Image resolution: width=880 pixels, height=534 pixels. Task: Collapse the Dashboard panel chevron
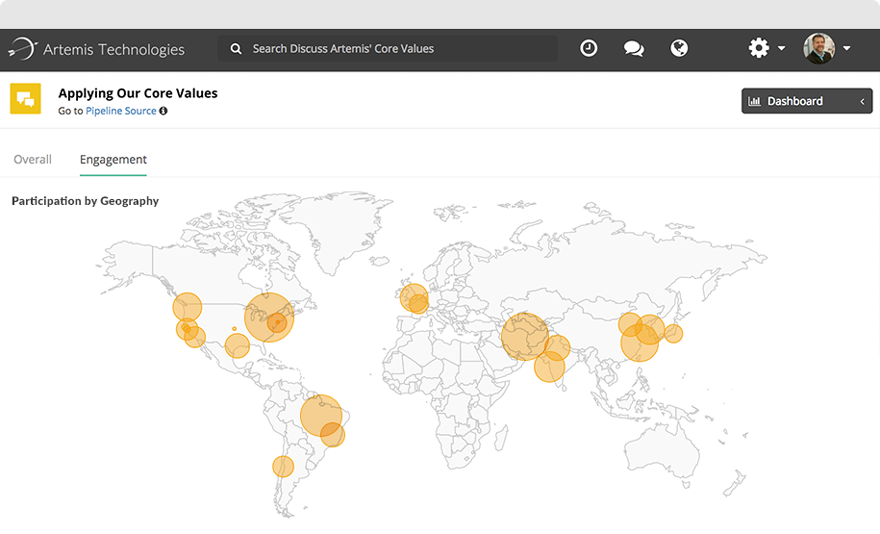coord(863,102)
